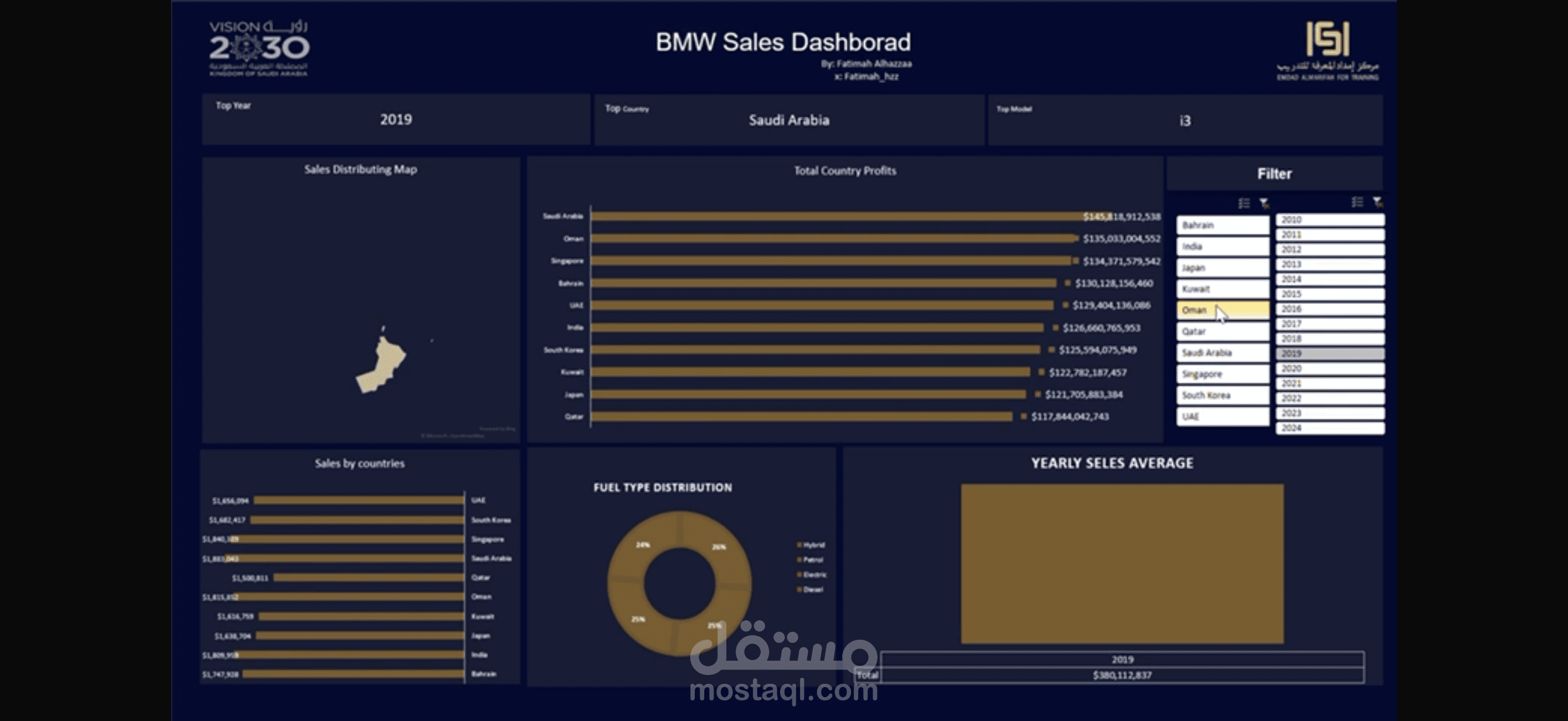Choose 2023 in year slicer
The height and width of the screenshot is (721, 1568).
click(x=1330, y=413)
